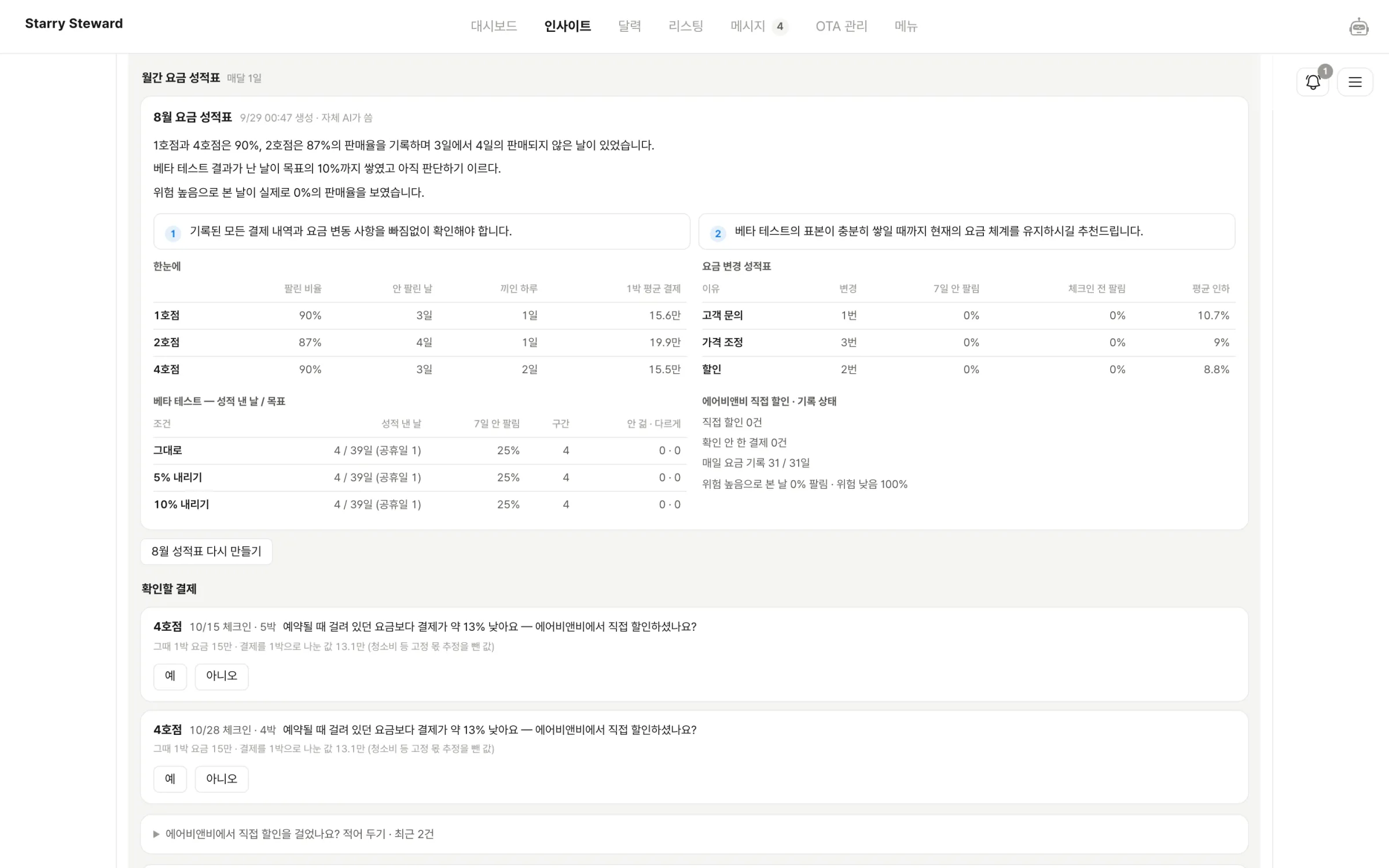Answer 예 for the 10/15 체크인 payment

tap(170, 676)
